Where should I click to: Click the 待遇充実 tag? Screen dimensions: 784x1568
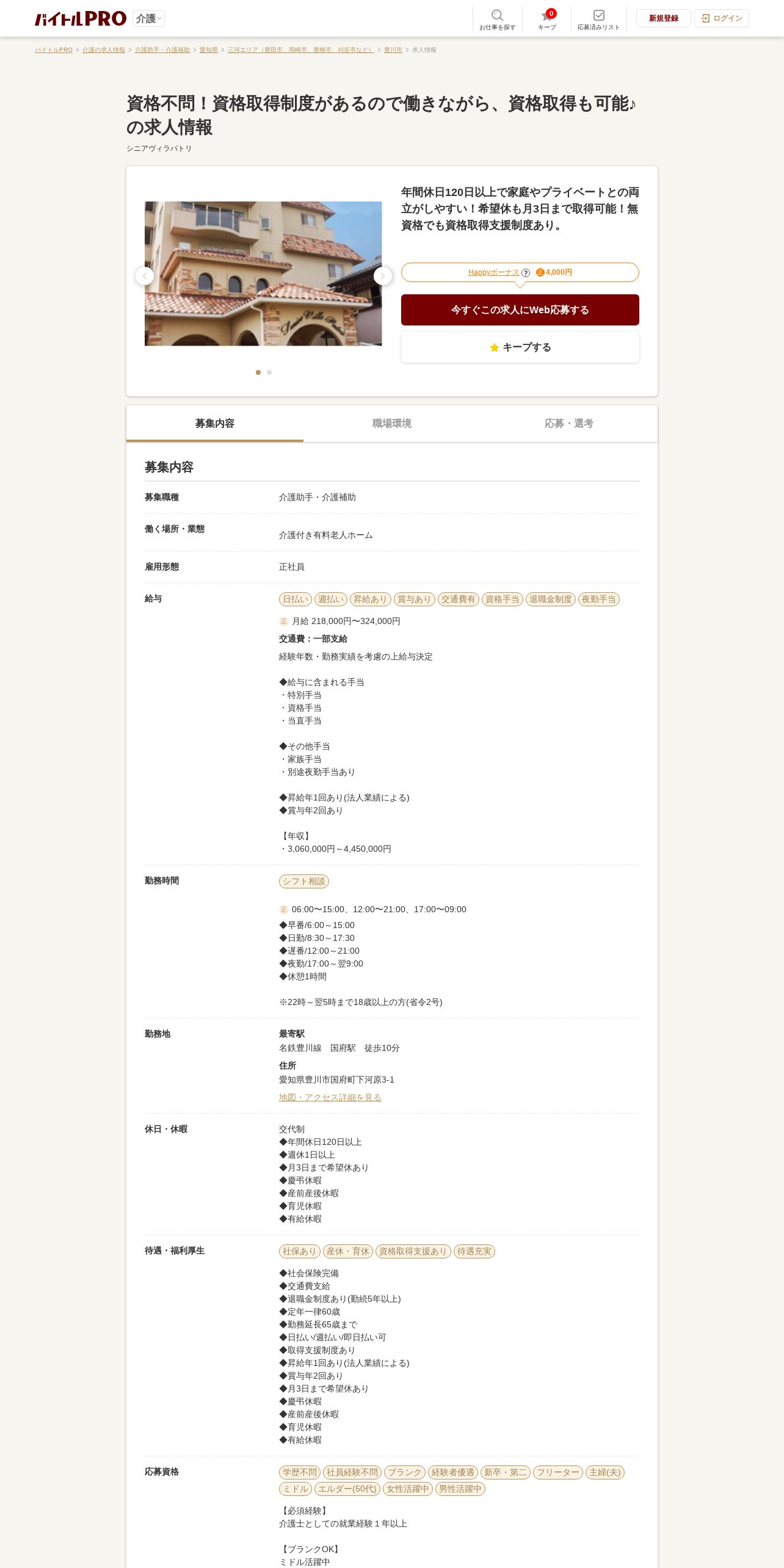474,1252
